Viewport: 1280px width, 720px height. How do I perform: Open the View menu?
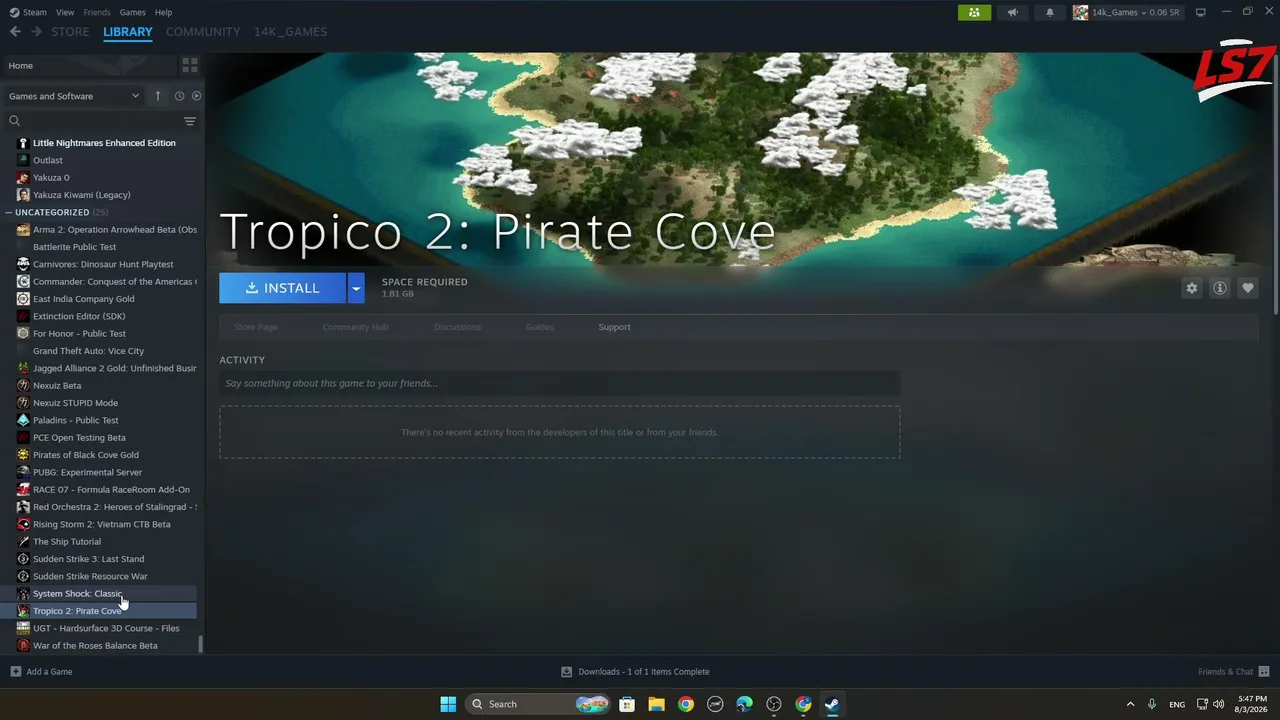[x=65, y=12]
